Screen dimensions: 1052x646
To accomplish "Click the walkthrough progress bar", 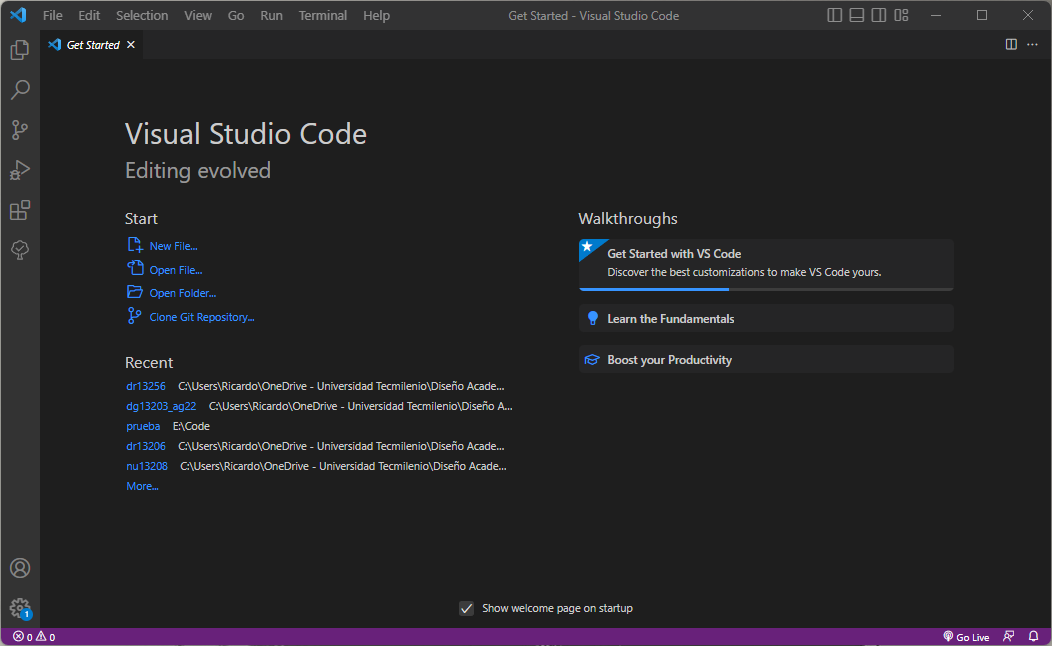I will [x=766, y=289].
